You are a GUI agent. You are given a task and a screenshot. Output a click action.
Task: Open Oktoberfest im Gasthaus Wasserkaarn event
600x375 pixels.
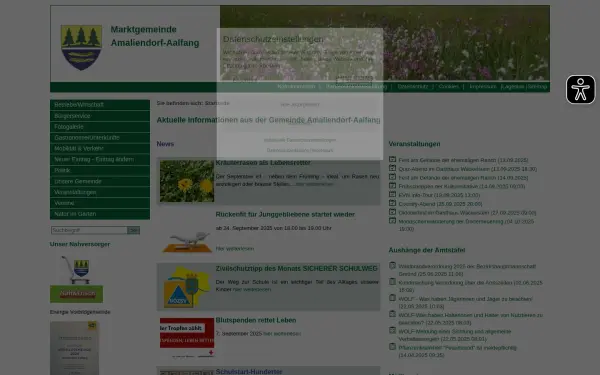pyautogui.click(x=467, y=213)
